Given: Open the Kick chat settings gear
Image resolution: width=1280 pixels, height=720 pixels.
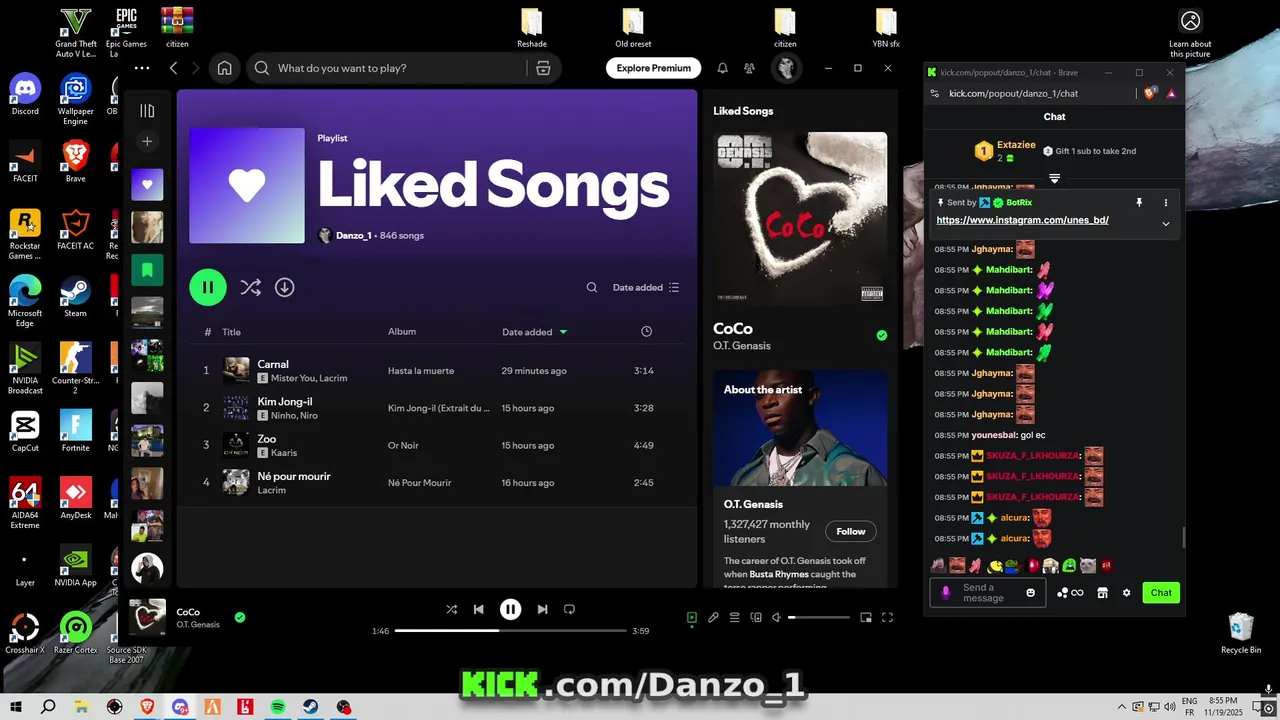Looking at the screenshot, I should tap(1126, 593).
